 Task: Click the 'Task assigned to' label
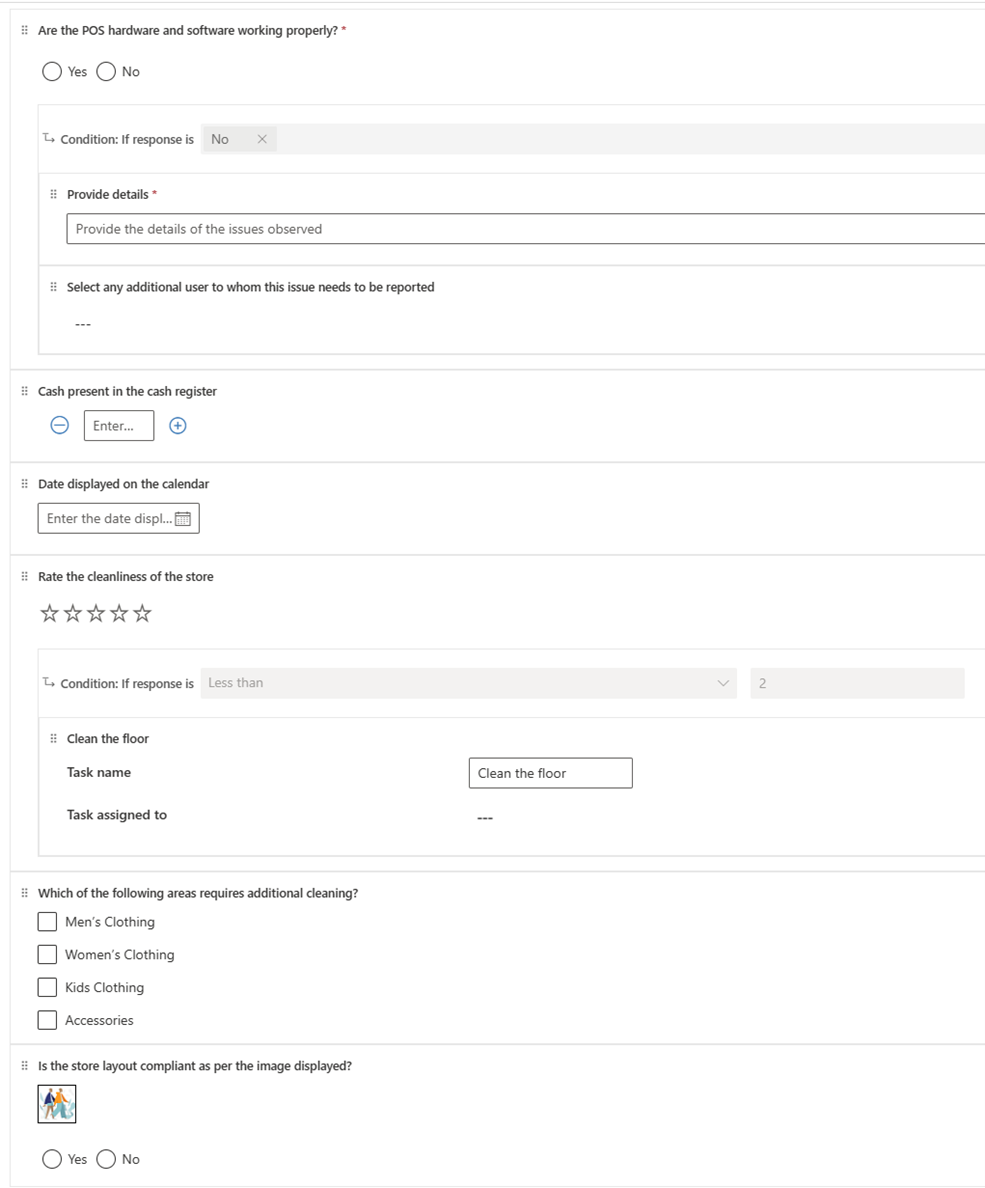pyautogui.click(x=117, y=815)
